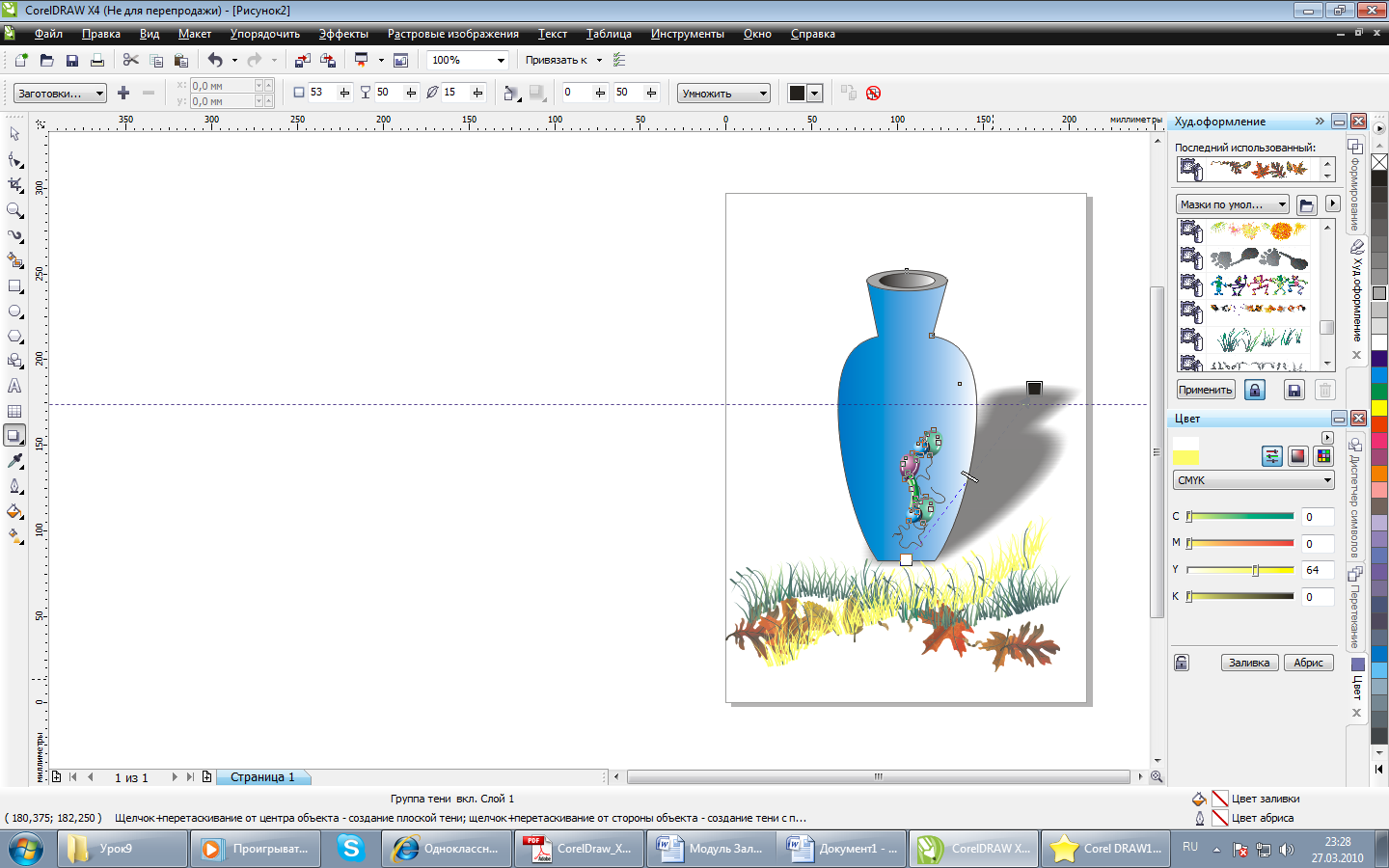Click save icon in artistic media docker
The height and width of the screenshot is (868, 1389).
[x=1294, y=390]
